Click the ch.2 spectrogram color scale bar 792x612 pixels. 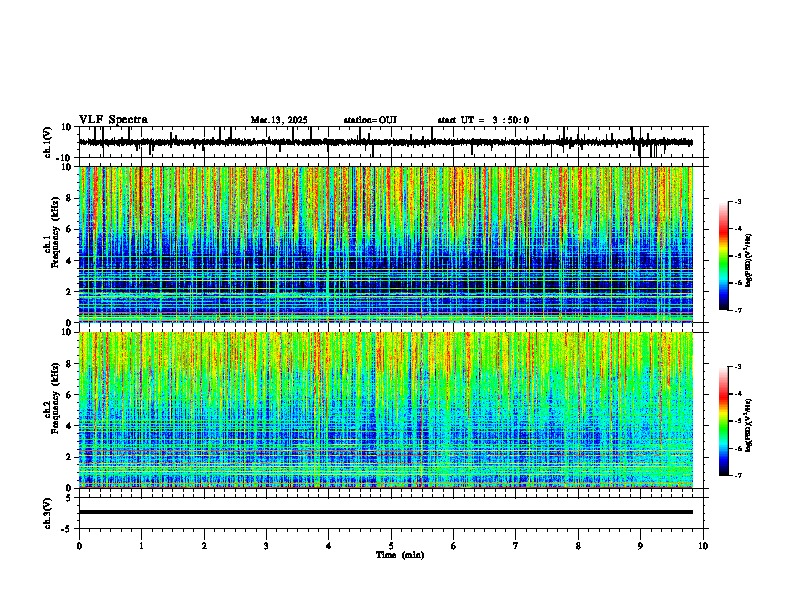723,421
